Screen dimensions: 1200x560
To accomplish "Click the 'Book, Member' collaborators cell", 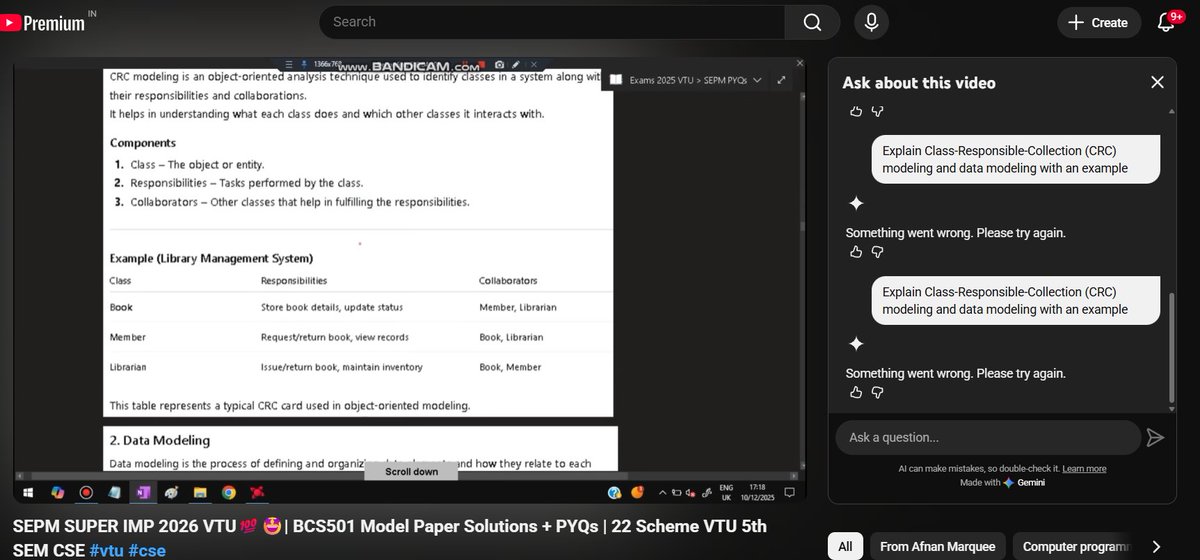I will (510, 367).
